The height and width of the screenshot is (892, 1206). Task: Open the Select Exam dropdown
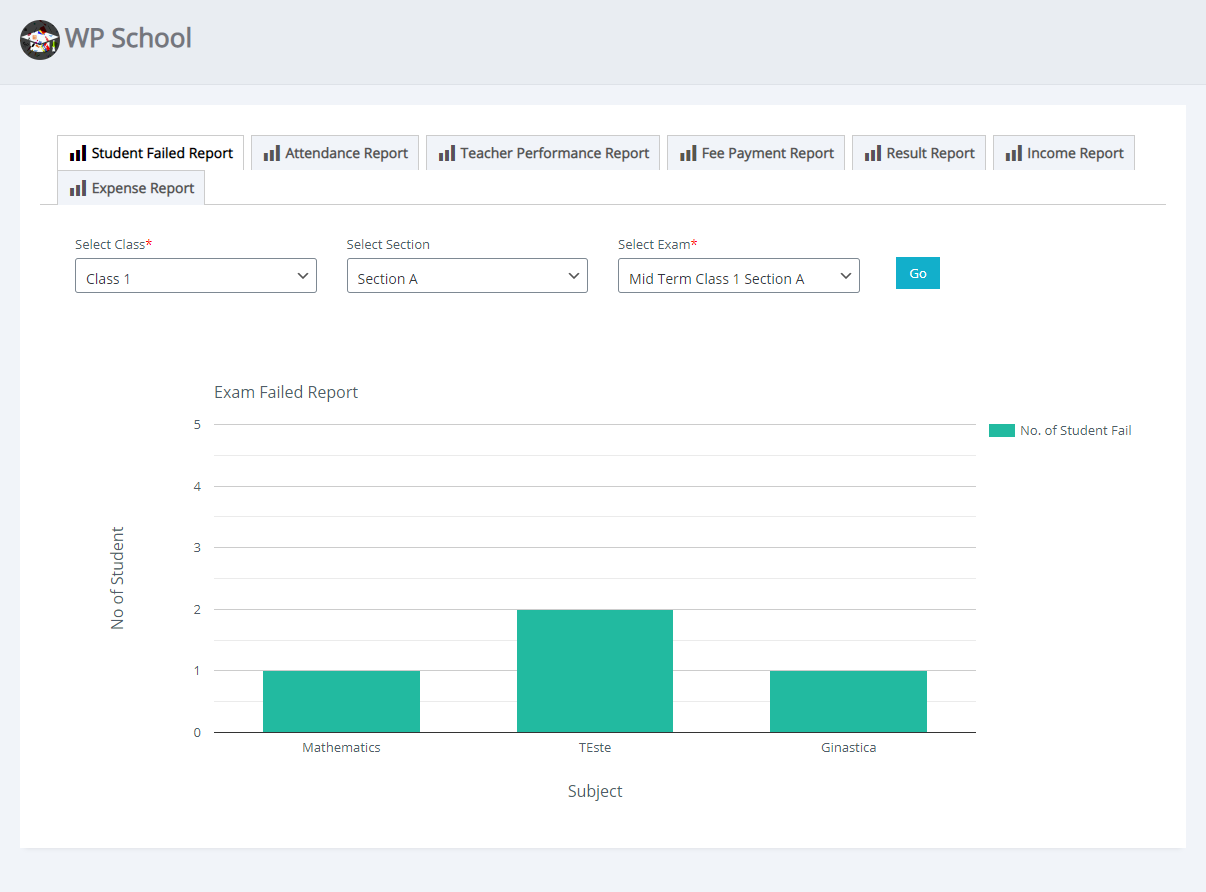[738, 277]
